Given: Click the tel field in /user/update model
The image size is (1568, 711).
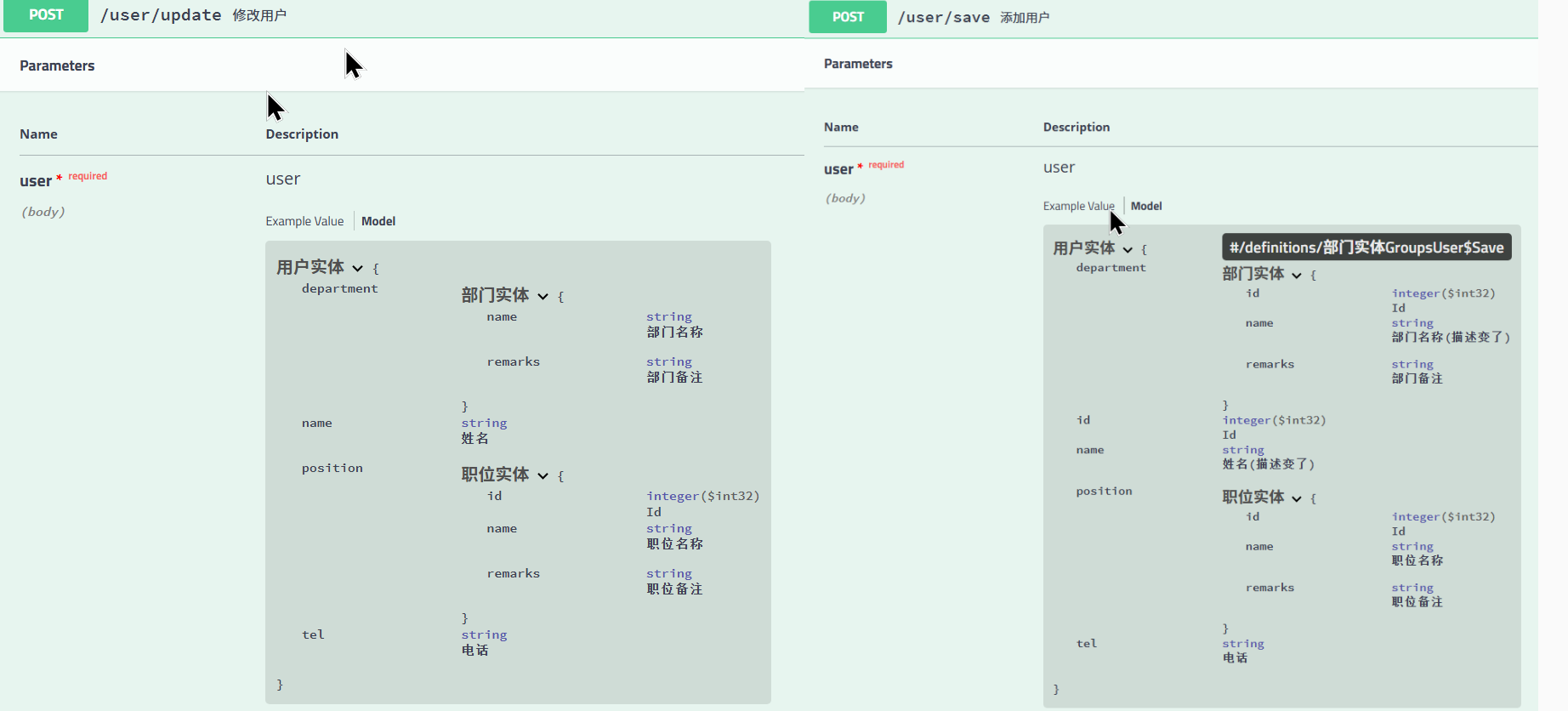Looking at the screenshot, I should 313,634.
